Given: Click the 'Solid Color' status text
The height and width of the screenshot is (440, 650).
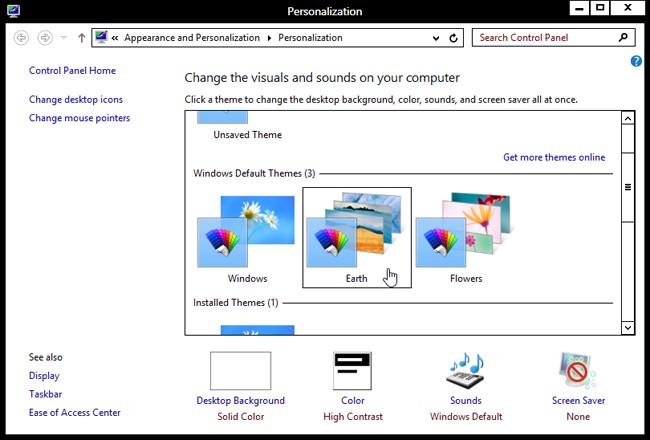Looking at the screenshot, I should (x=240, y=417).
